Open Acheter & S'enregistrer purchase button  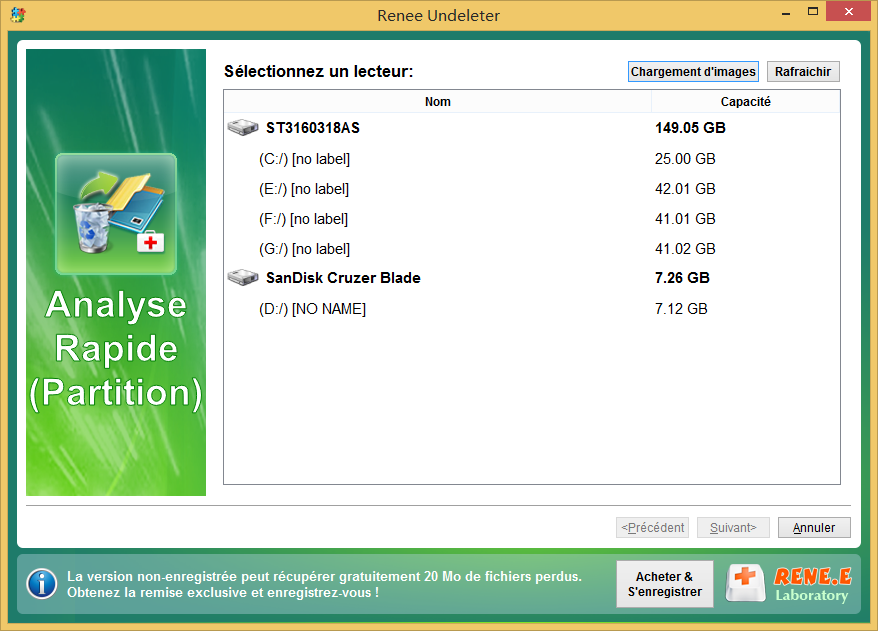[665, 584]
